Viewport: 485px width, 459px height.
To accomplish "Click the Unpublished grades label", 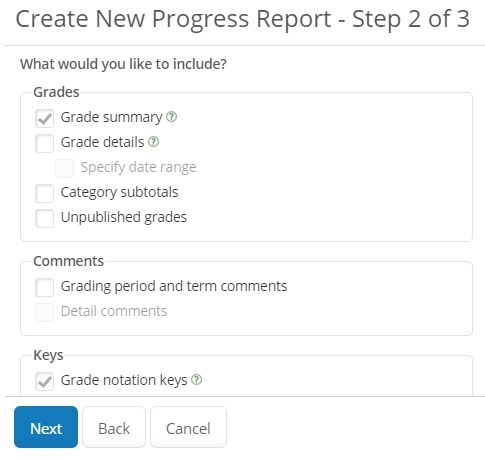I will pos(124,218).
